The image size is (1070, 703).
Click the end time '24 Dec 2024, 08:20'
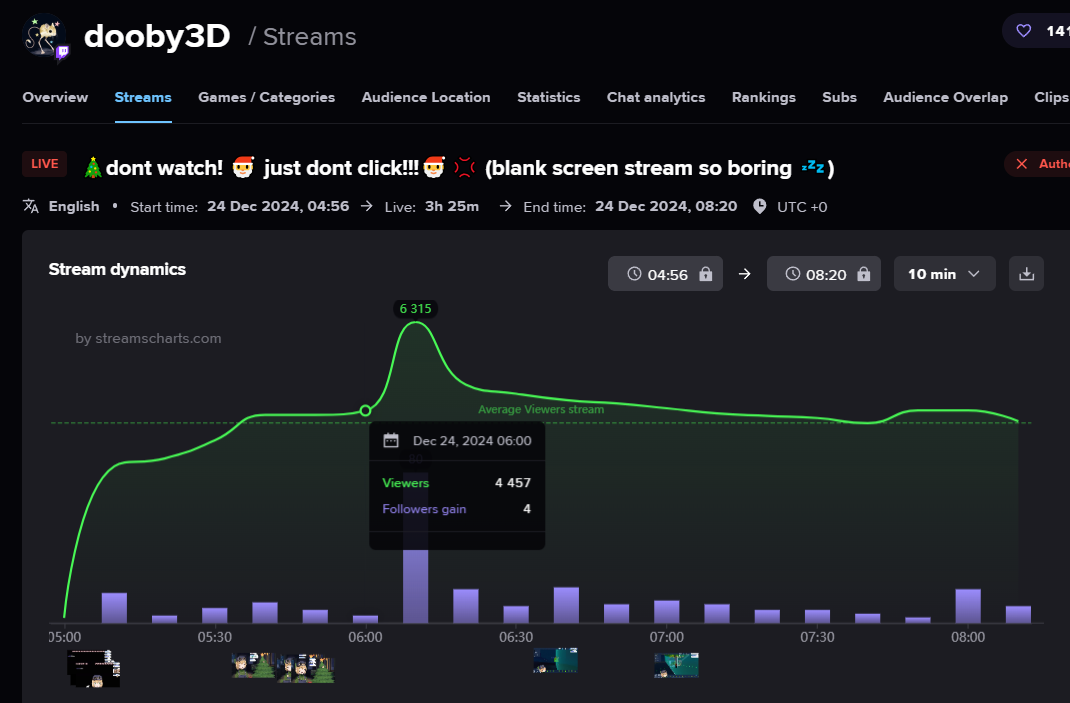pyautogui.click(x=666, y=206)
